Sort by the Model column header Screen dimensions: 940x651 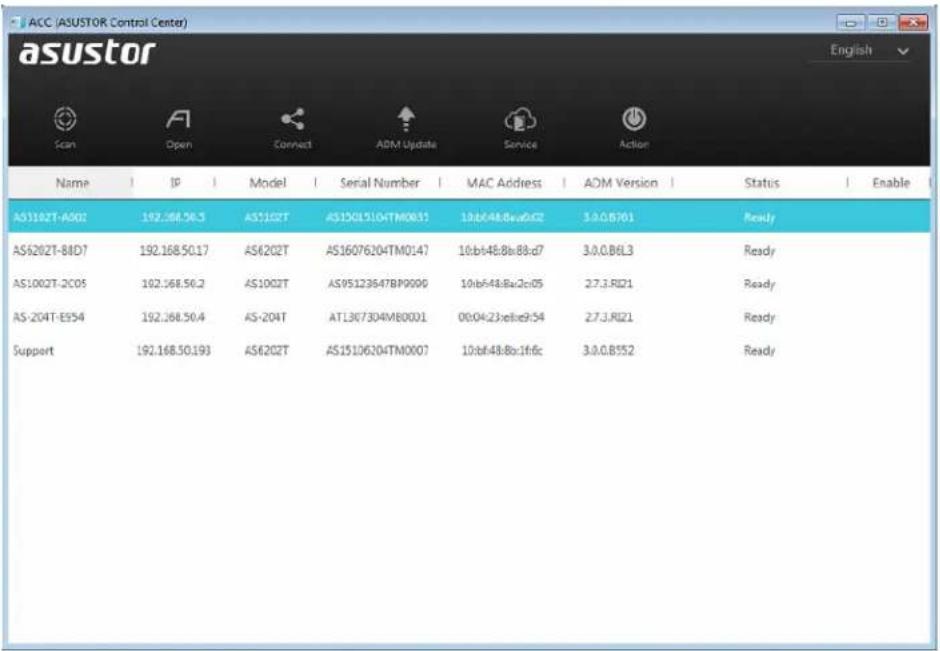click(x=267, y=183)
